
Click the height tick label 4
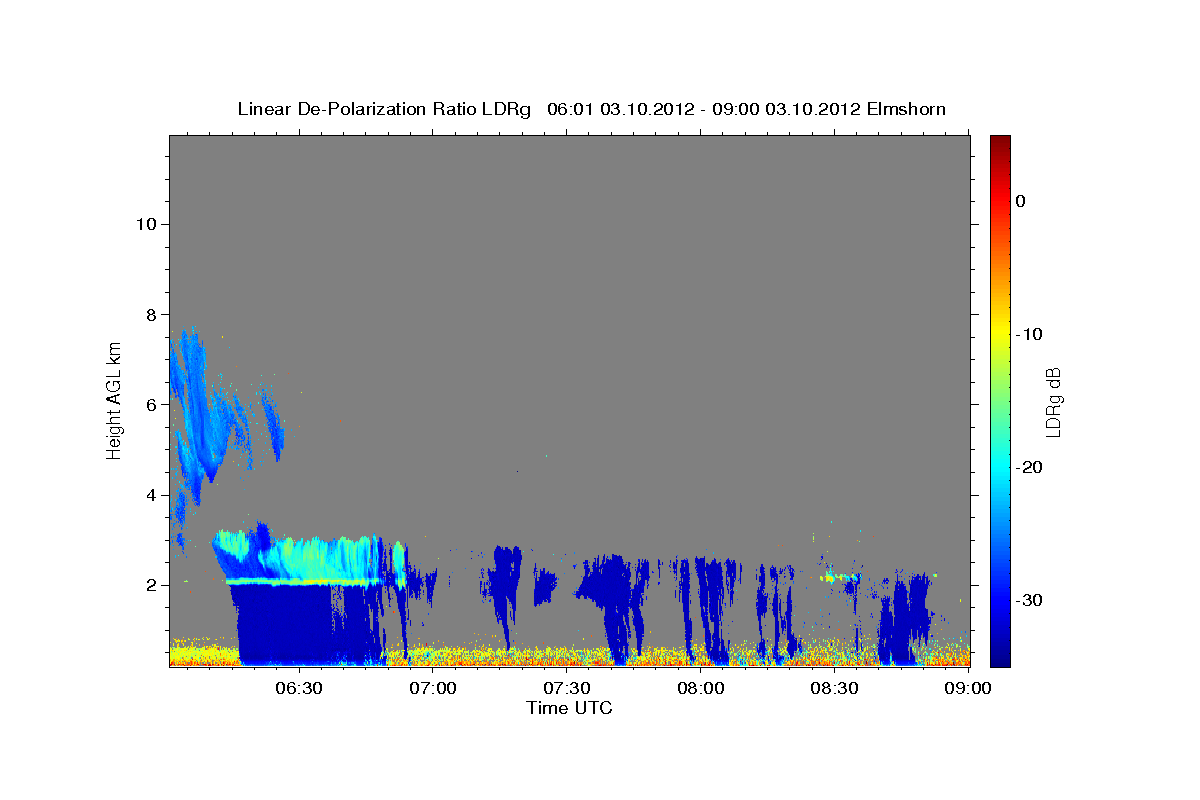point(152,495)
